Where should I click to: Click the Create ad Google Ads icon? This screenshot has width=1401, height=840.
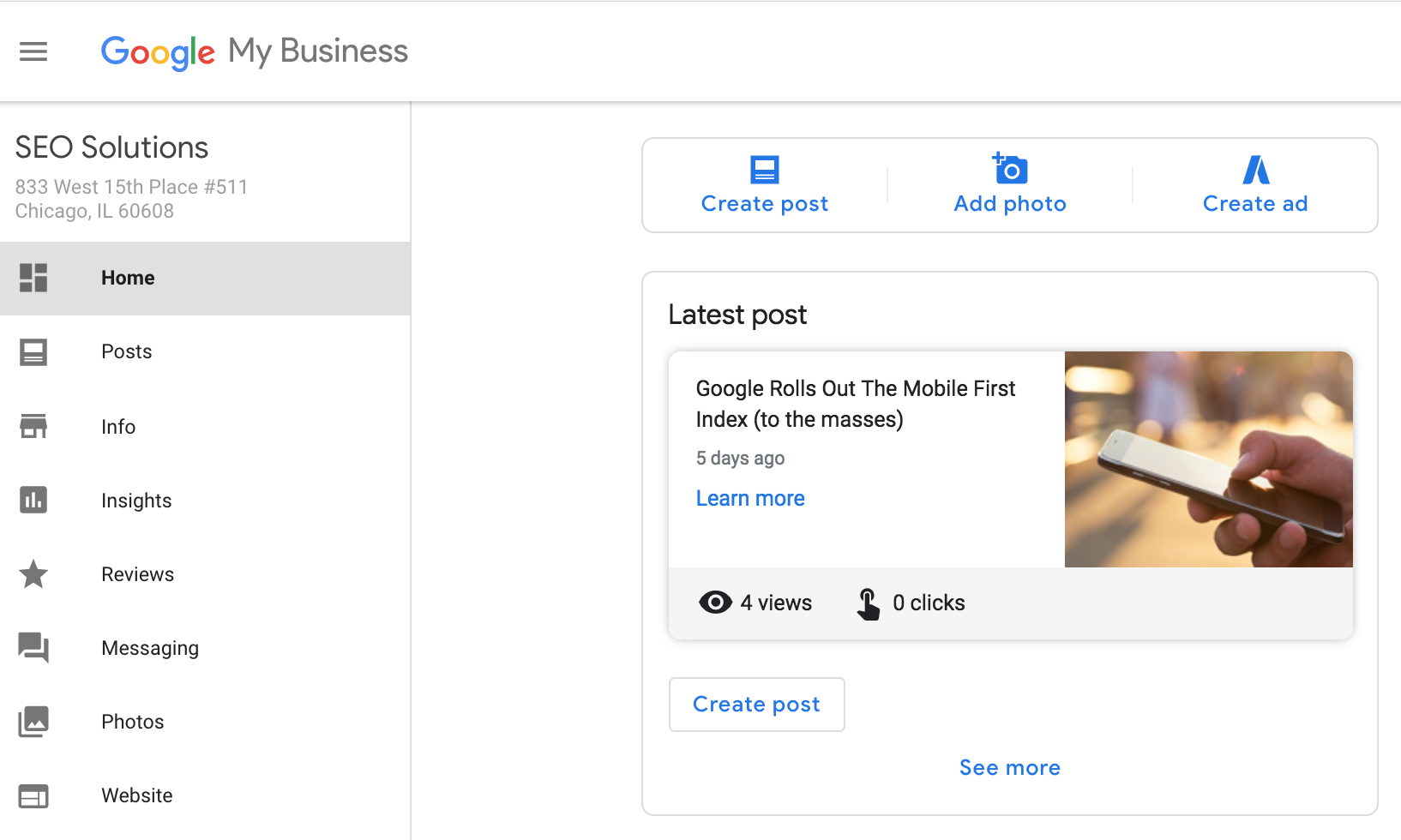(1256, 170)
